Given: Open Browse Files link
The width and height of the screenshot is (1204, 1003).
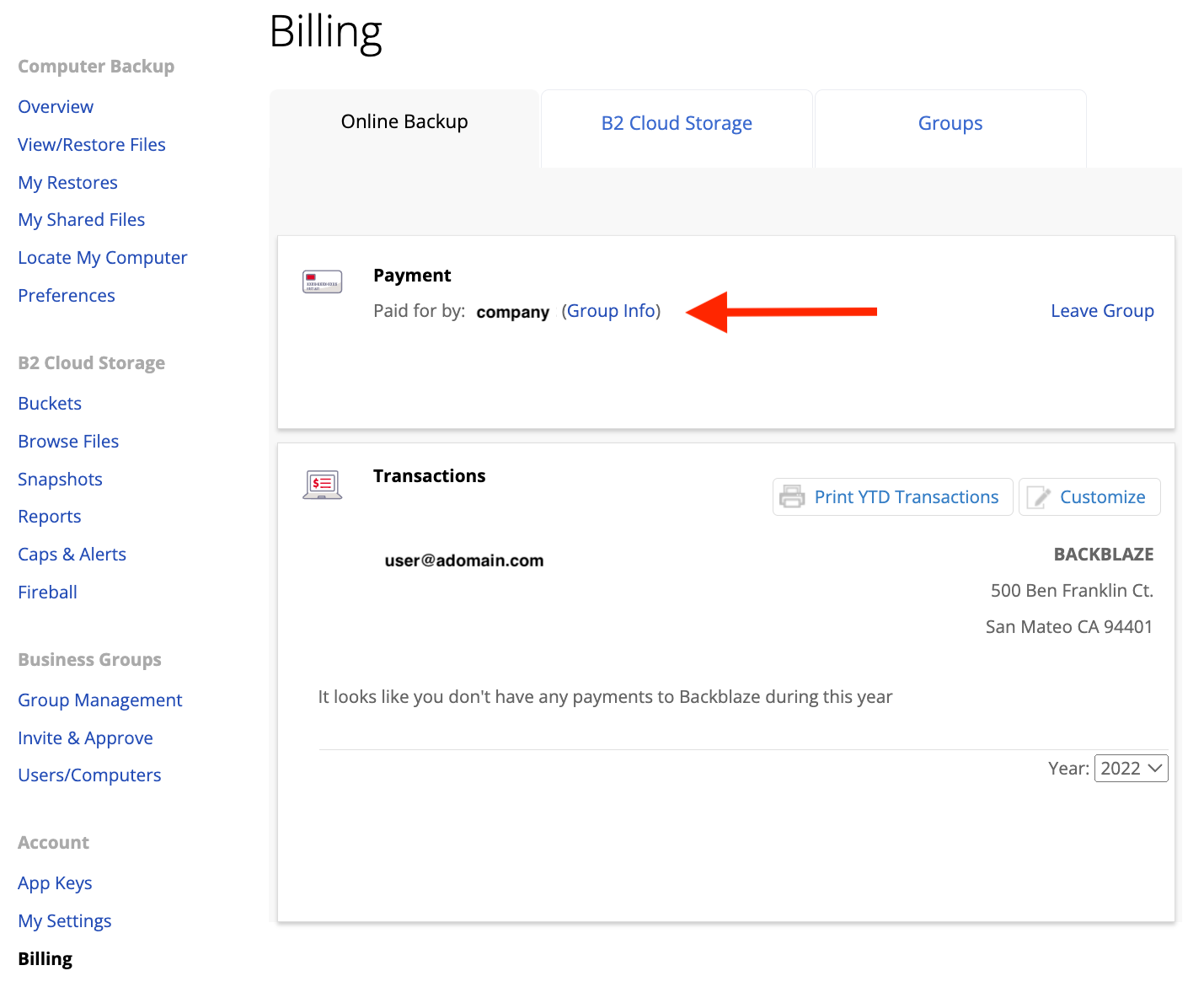Looking at the screenshot, I should pyautogui.click(x=68, y=442).
